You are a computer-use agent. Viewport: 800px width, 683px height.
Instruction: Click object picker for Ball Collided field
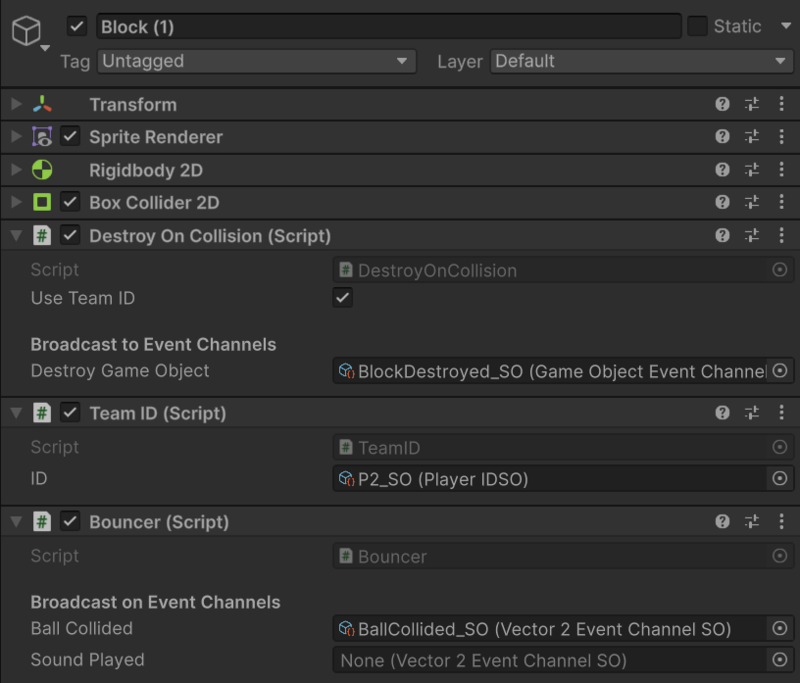[x=780, y=628]
